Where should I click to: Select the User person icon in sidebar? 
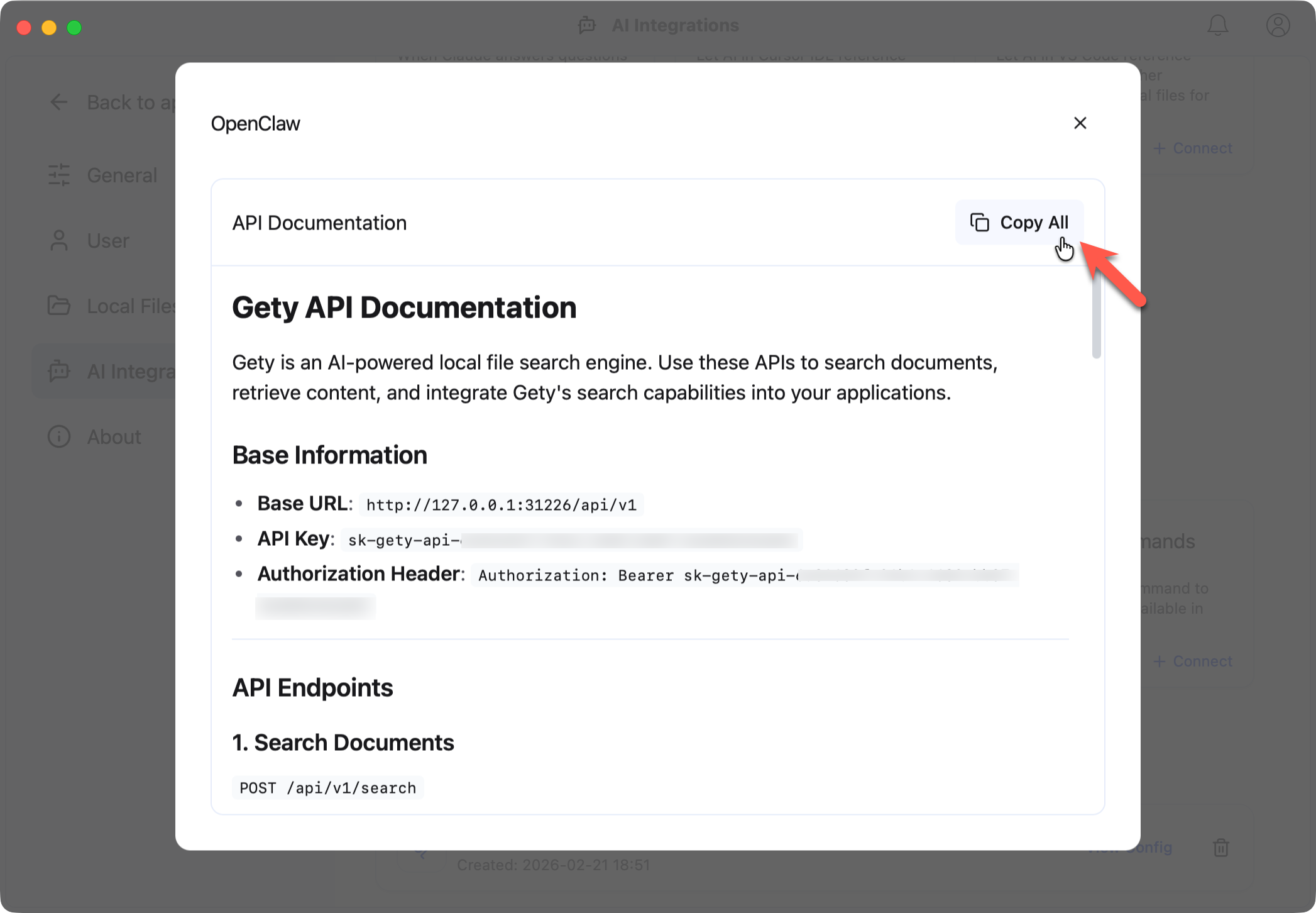59,241
